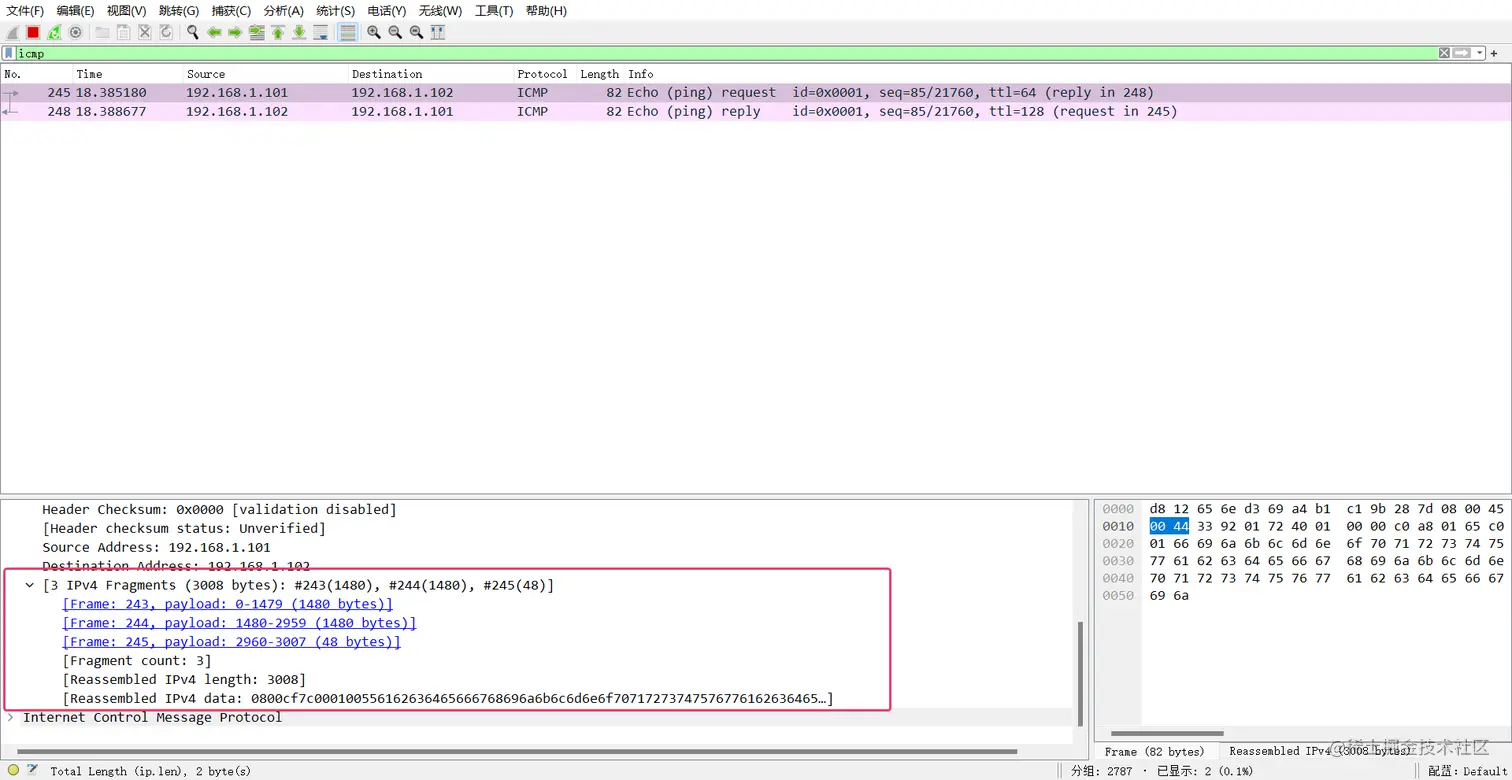Screen dimensions: 1512x780
Task: Open the 无线(W) menu
Action: (440, 11)
